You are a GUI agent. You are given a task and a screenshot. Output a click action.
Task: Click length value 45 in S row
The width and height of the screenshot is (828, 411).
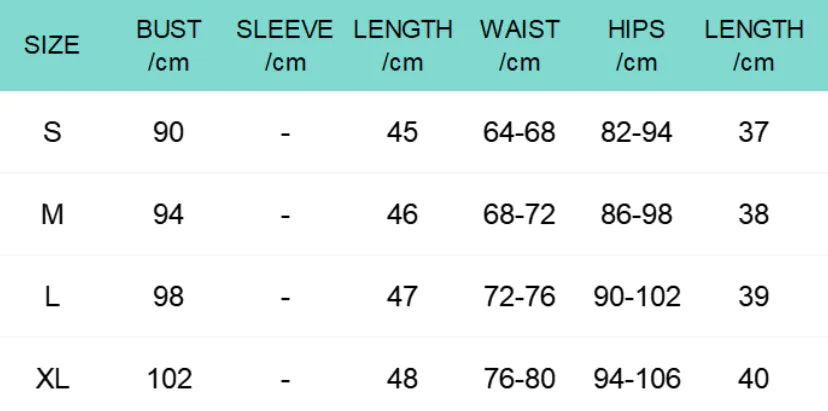[x=402, y=131]
